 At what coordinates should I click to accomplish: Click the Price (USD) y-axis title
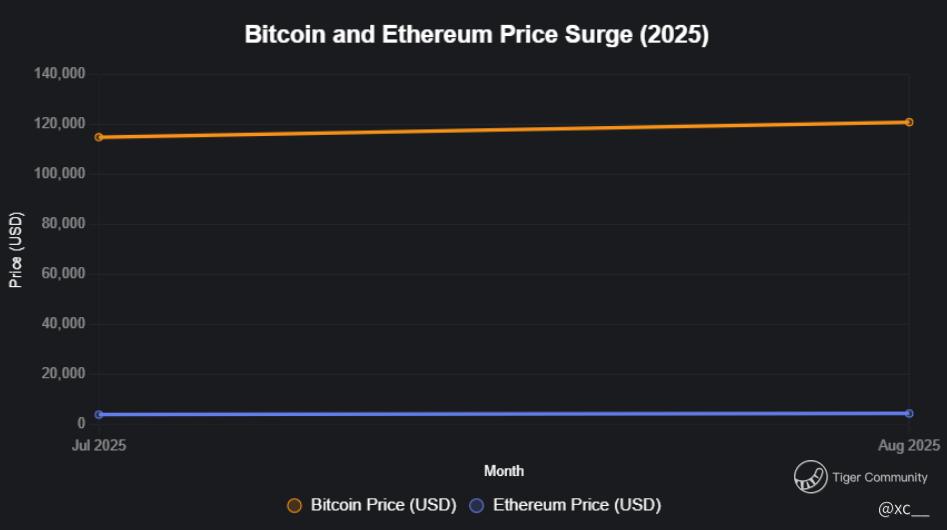pos(16,249)
